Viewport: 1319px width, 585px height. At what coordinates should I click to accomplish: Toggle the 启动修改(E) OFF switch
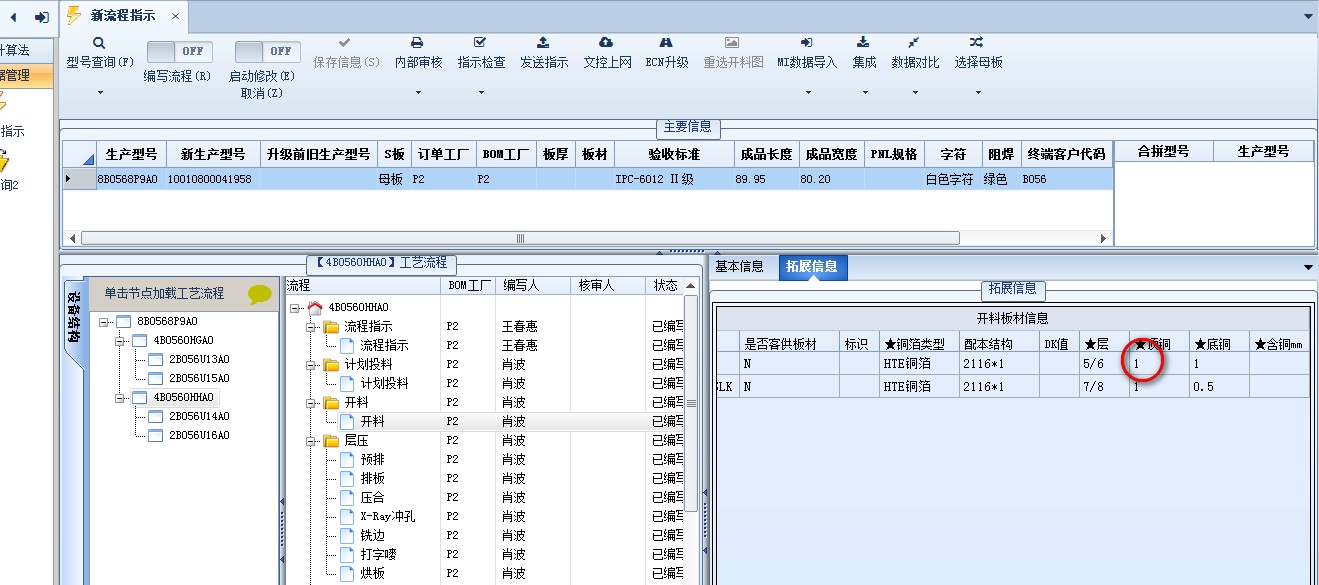267,51
